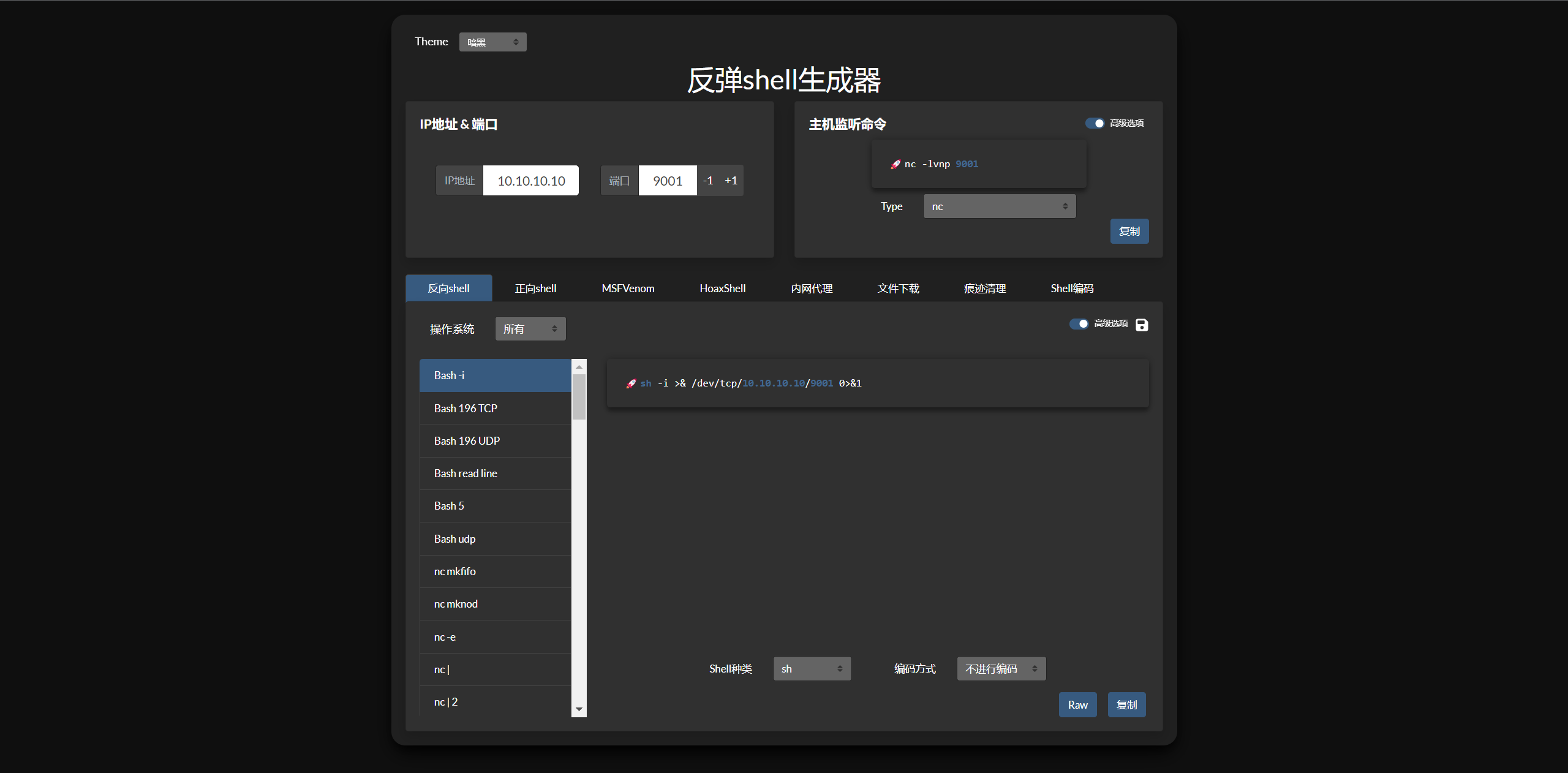Screen dimensions: 1568x773
Task: Click the rocket icon before the sh command
Action: pyautogui.click(x=631, y=383)
